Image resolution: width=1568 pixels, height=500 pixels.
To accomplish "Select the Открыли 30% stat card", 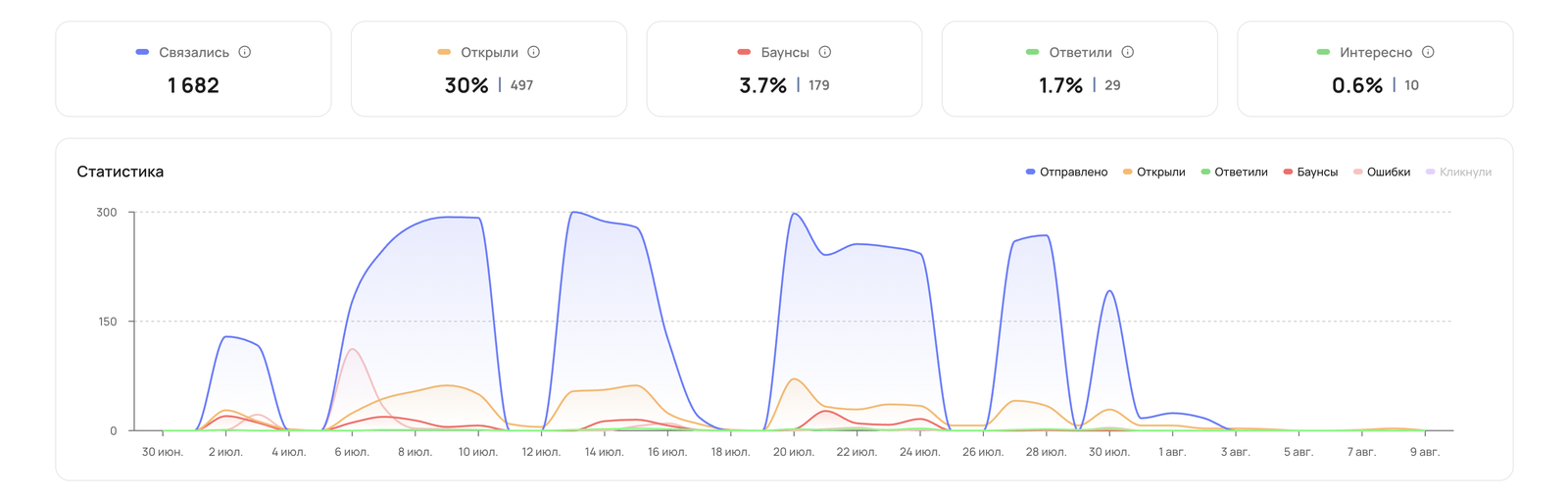I will [x=489, y=69].
